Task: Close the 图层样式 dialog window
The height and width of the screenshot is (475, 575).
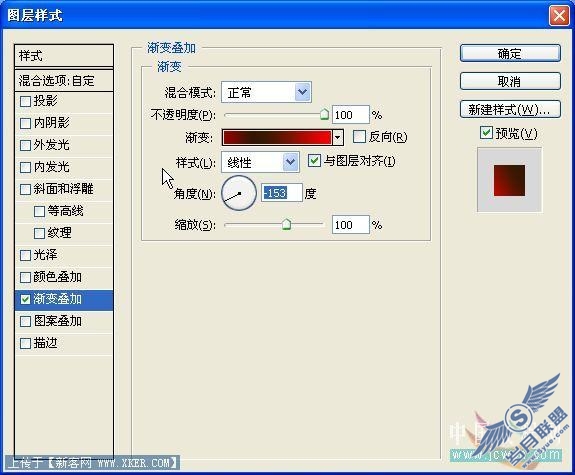Action: point(559,16)
